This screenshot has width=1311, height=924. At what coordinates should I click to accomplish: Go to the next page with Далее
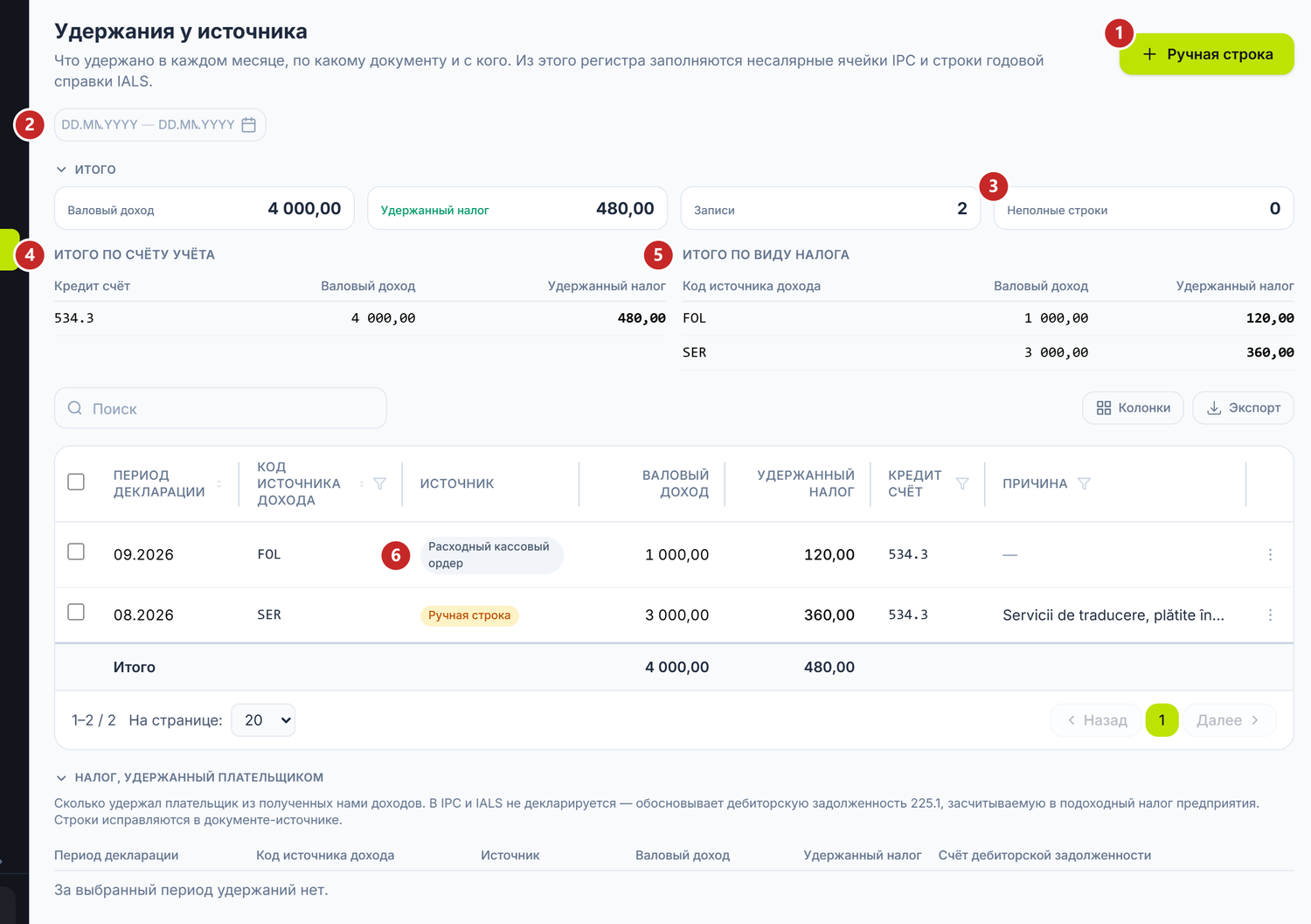(1229, 720)
